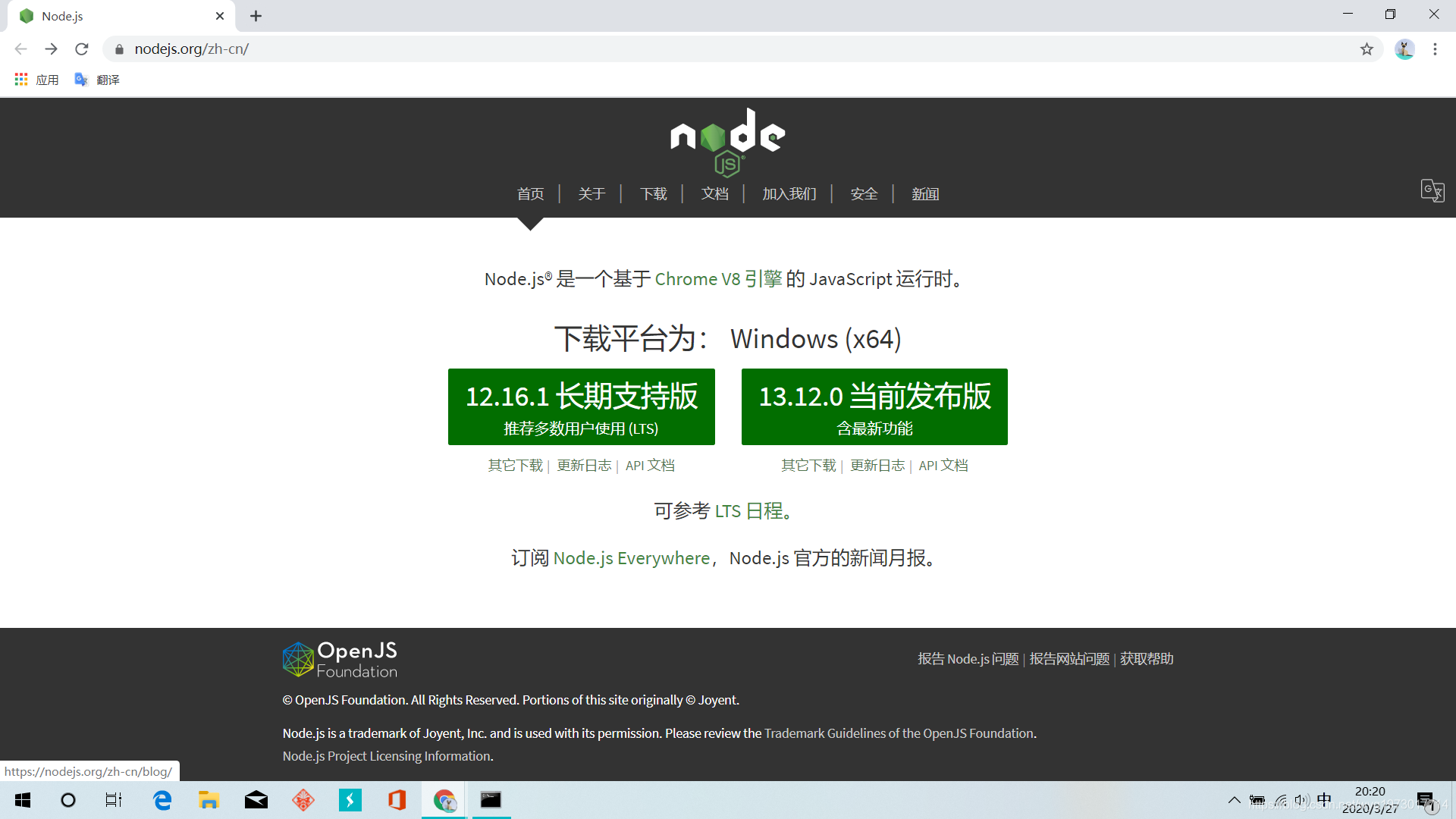This screenshot has width=1456, height=819.
Task: Open Node.js Project Licensing Information
Action: [x=387, y=756]
